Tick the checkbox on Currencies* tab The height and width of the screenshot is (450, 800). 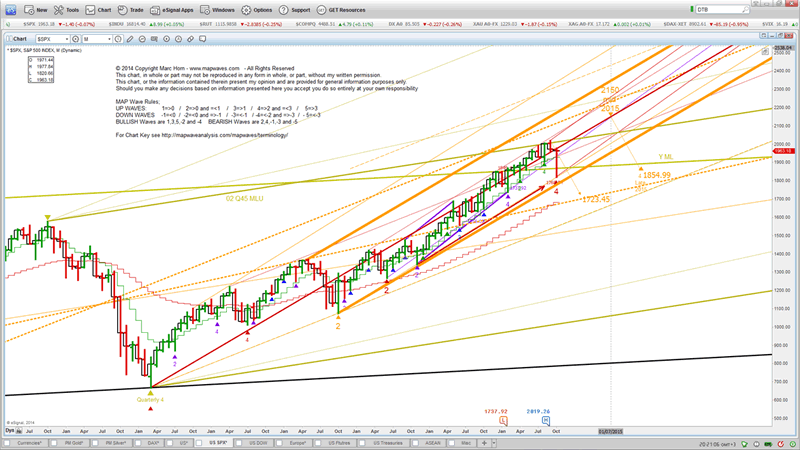click(x=7, y=443)
